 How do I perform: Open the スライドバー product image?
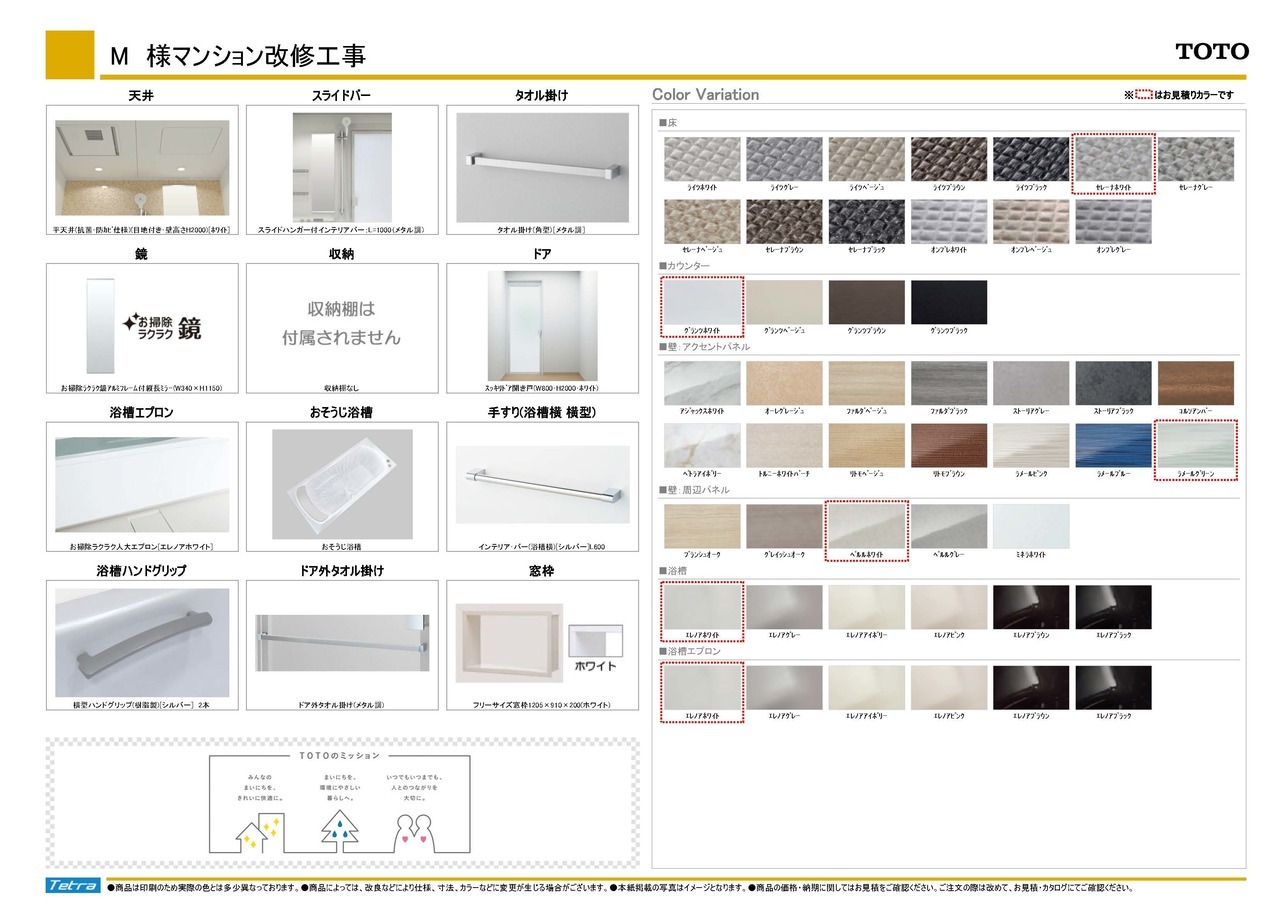tap(342, 165)
